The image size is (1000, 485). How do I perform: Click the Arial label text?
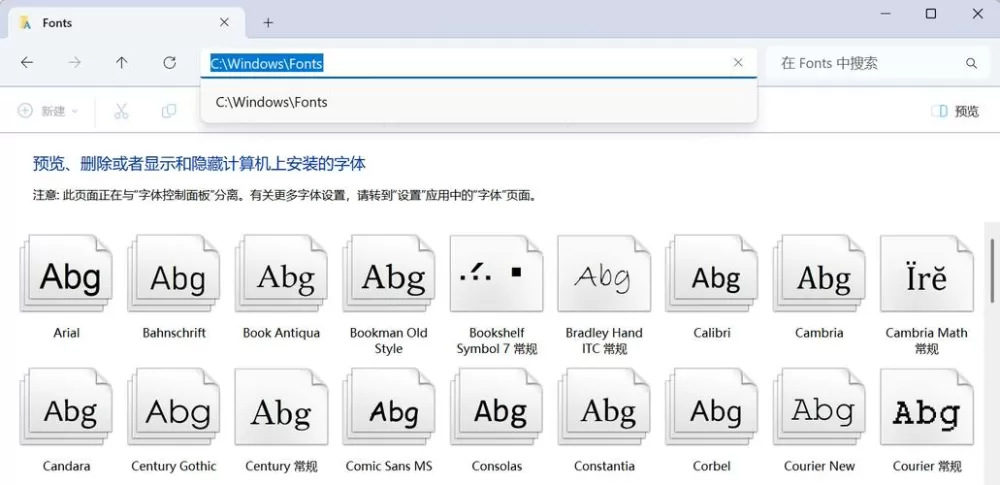(66, 332)
